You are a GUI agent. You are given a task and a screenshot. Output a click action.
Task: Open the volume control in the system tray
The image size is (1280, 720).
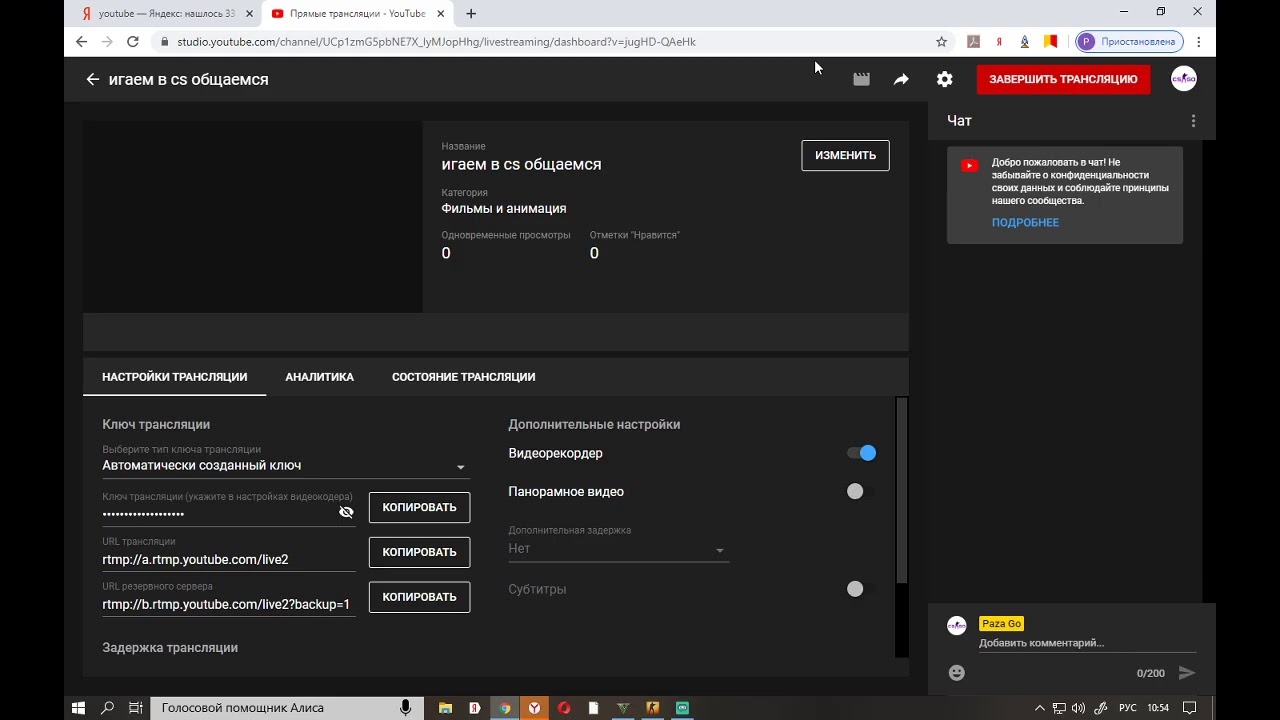point(1078,708)
